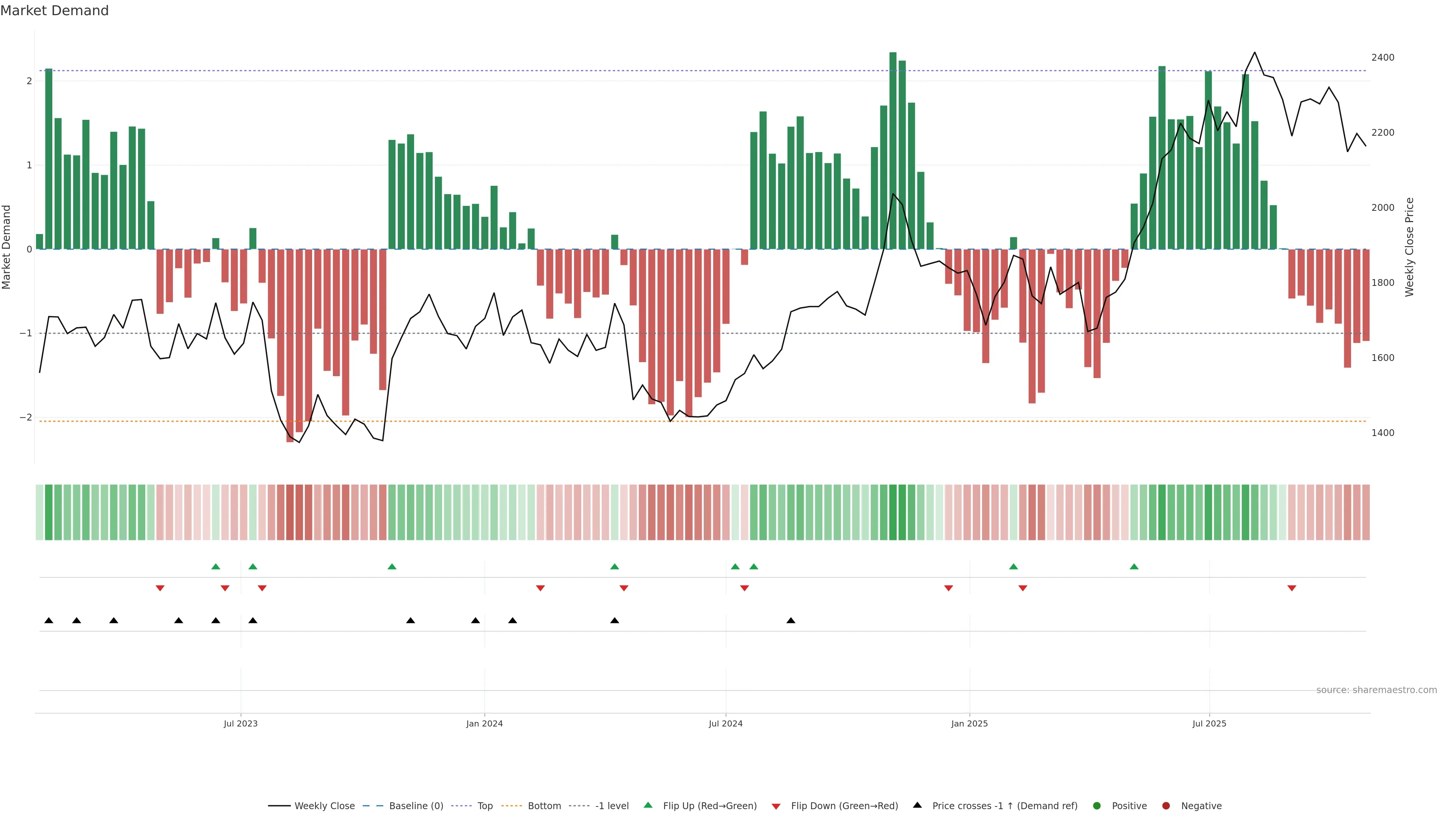Click black Price crosses -1 legend triangle

pos(917,805)
